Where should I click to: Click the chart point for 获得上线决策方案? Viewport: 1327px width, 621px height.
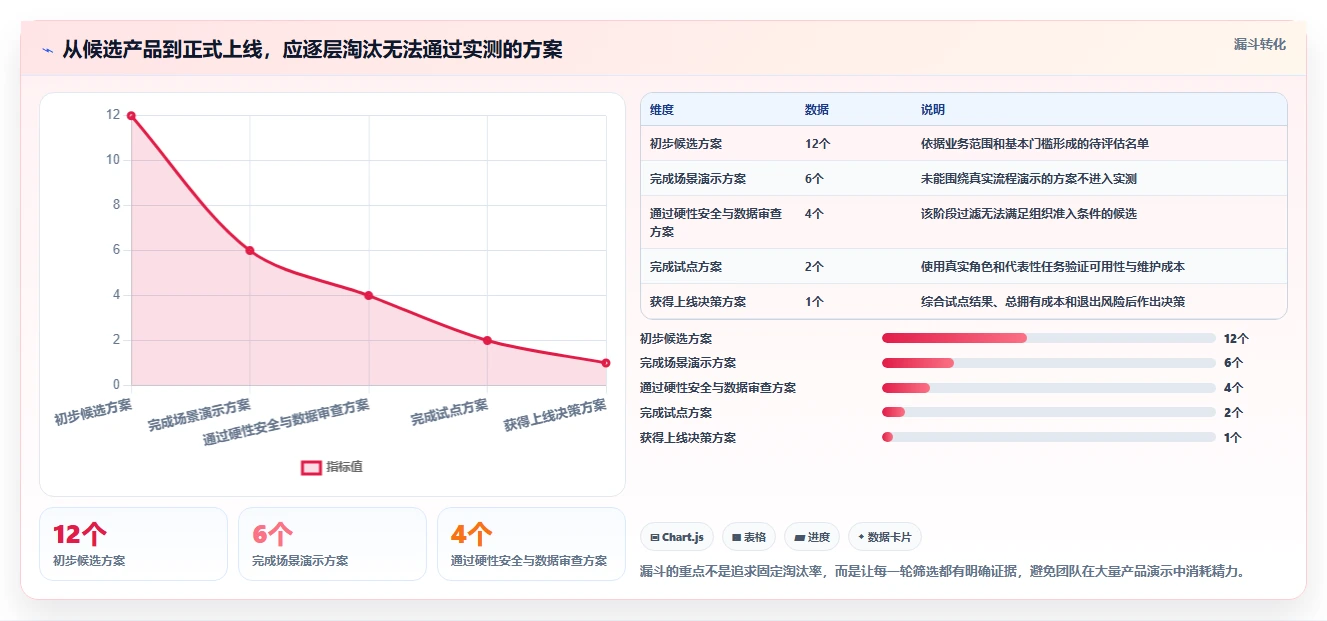606,363
